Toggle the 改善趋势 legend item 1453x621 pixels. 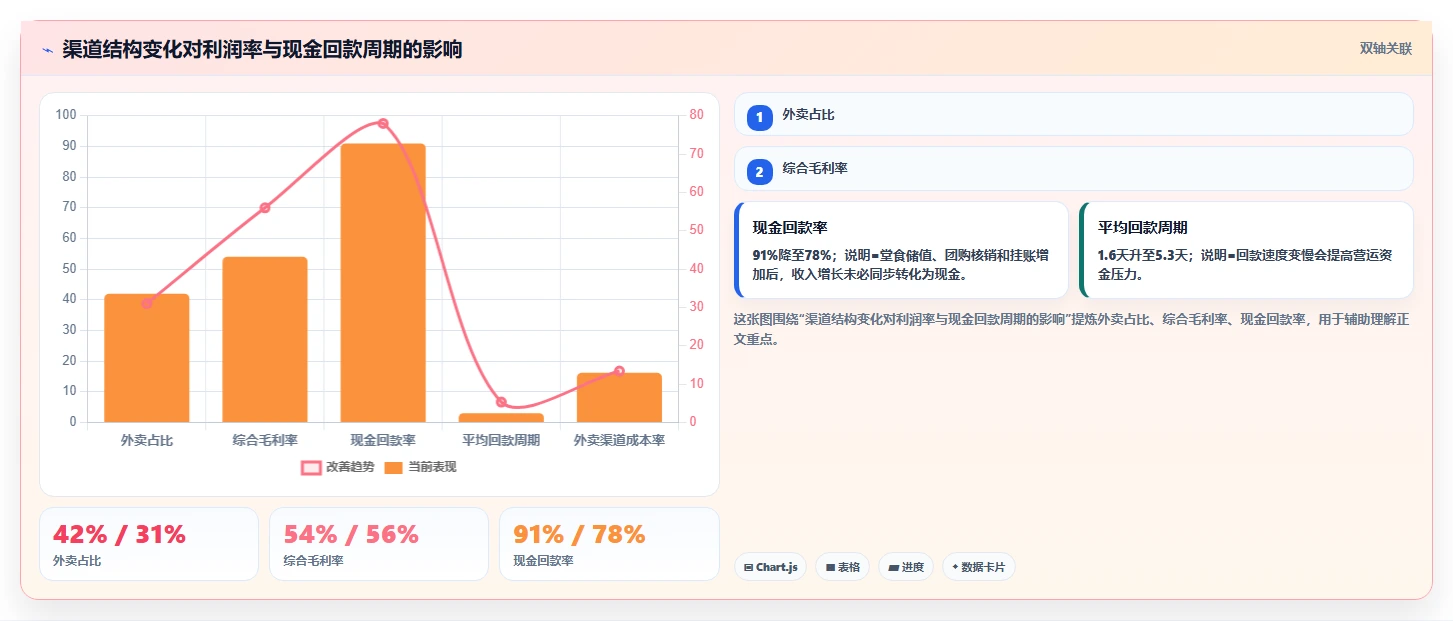pyautogui.click(x=337, y=467)
